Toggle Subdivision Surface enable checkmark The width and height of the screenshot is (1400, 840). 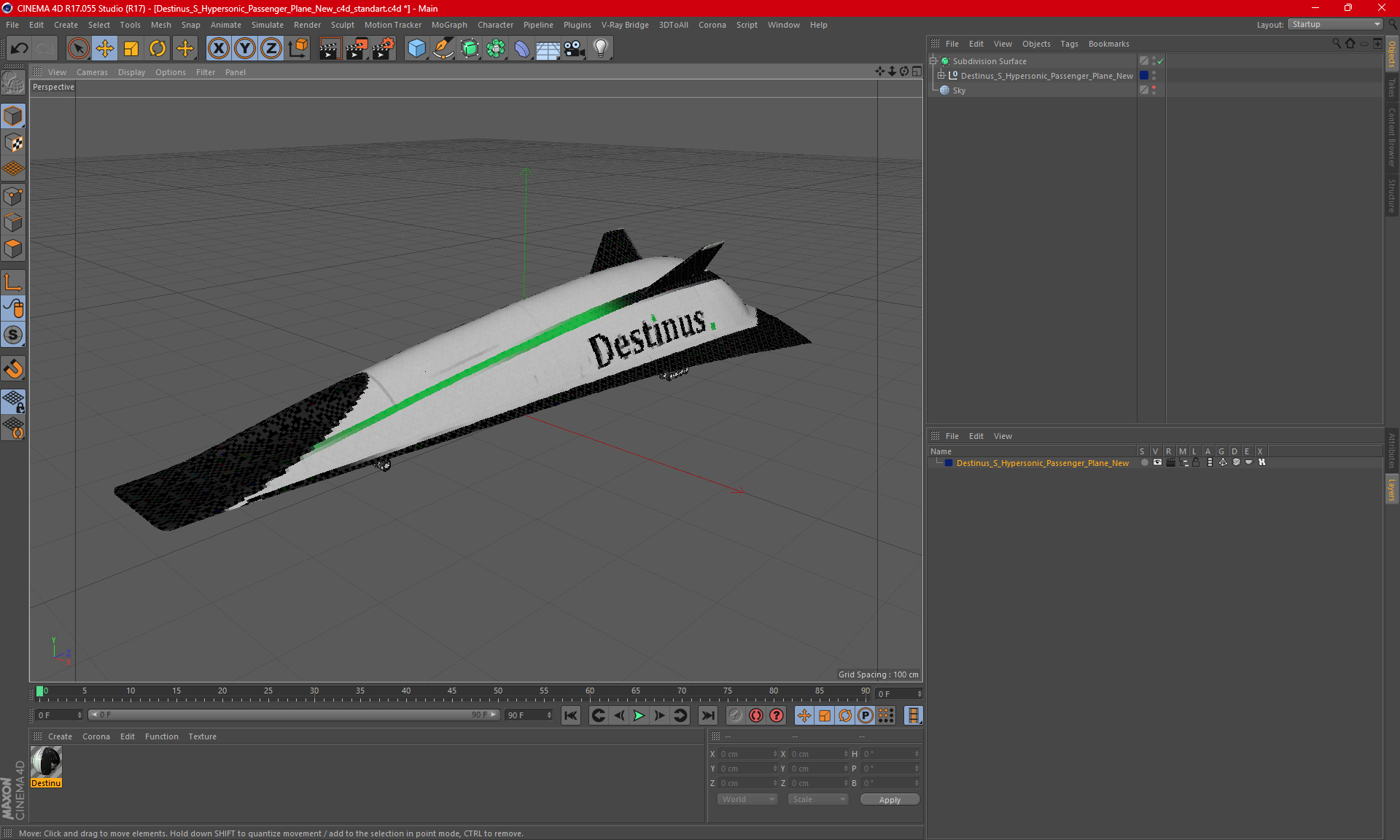point(1160,61)
